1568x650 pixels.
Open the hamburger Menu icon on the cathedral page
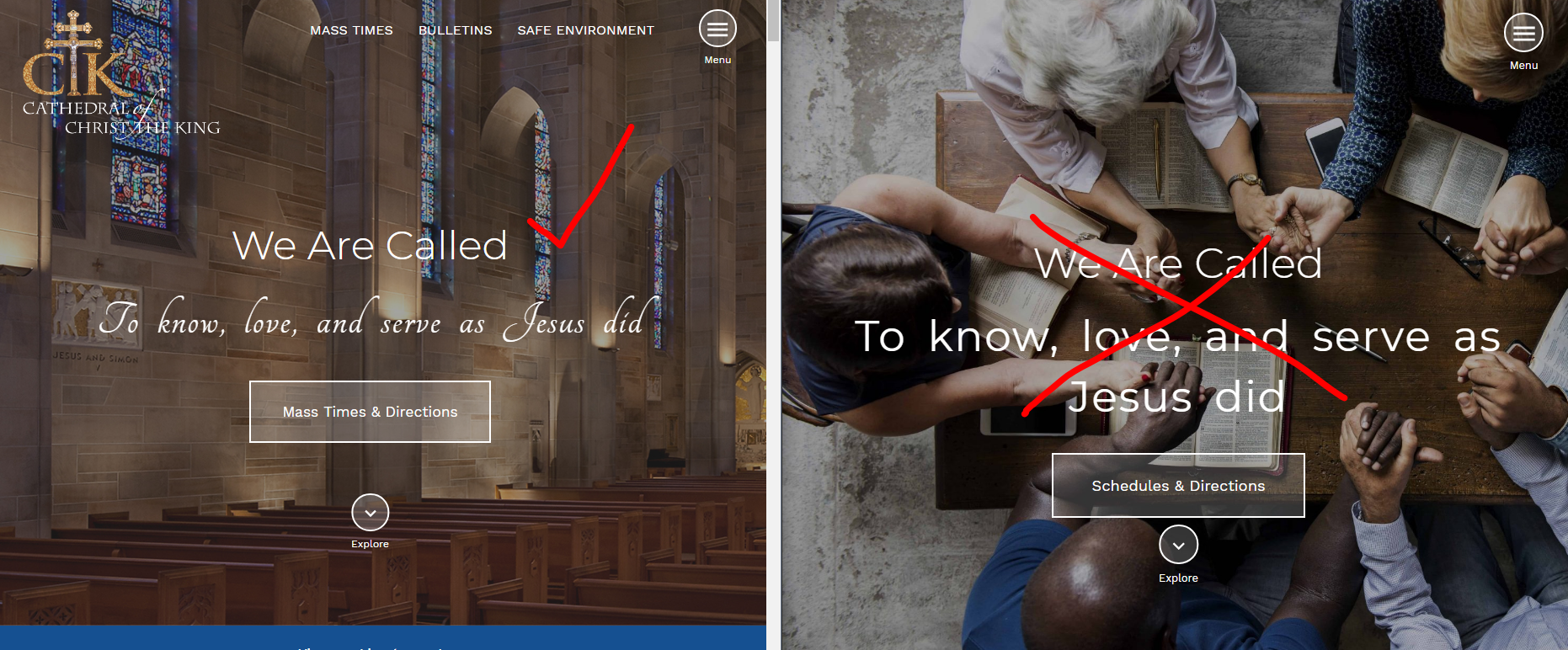pyautogui.click(x=717, y=29)
